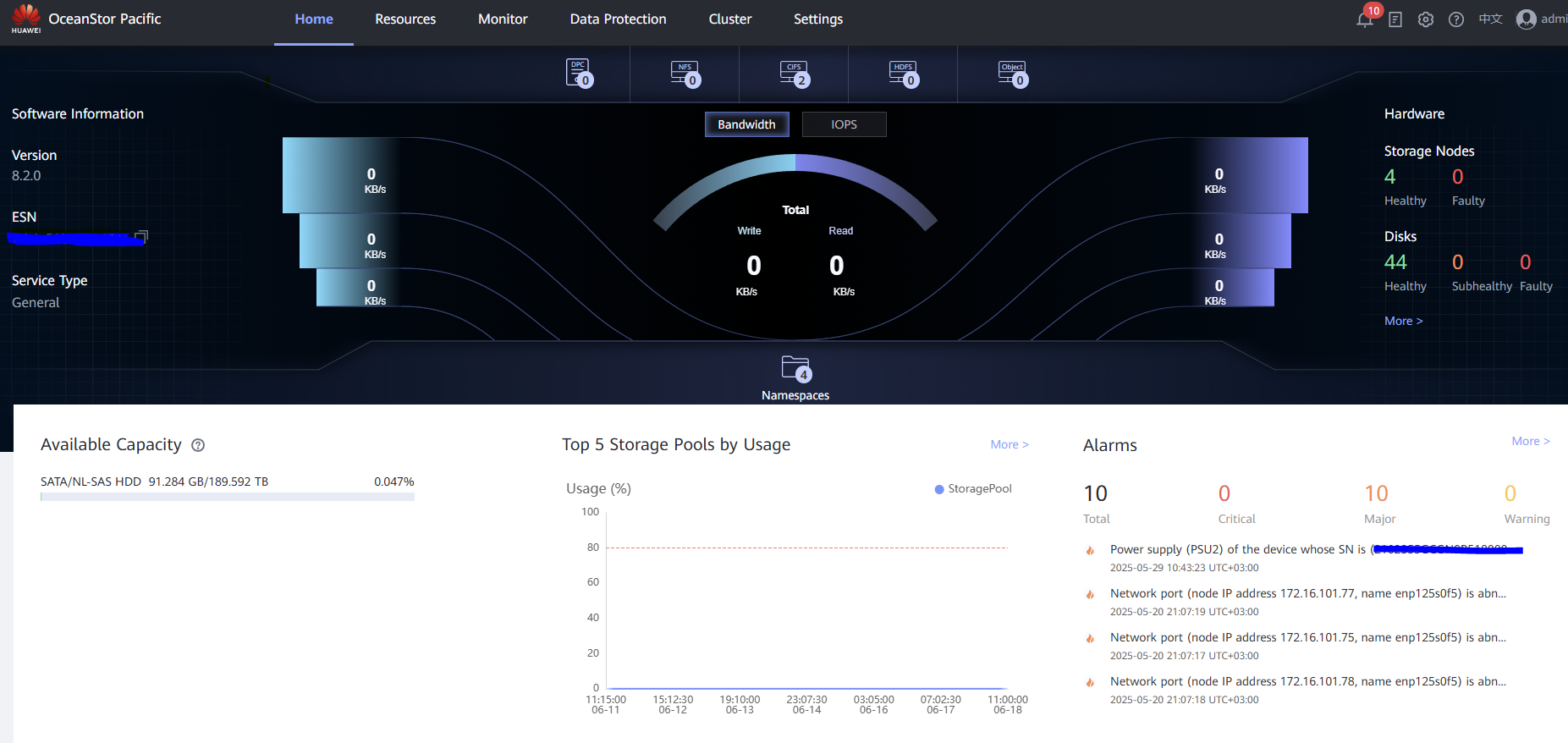Viewport: 1568px width, 743px height.
Task: Open the Monitor menu
Action: pos(503,19)
